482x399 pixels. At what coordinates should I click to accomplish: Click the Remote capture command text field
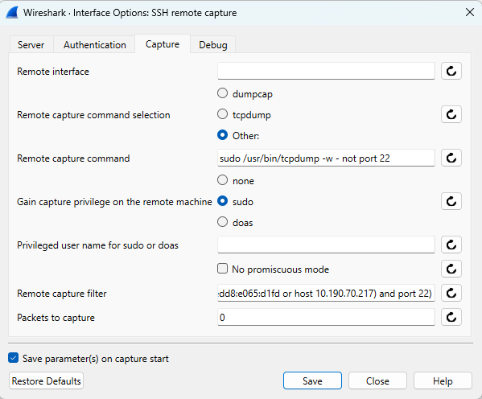pyautogui.click(x=326, y=158)
